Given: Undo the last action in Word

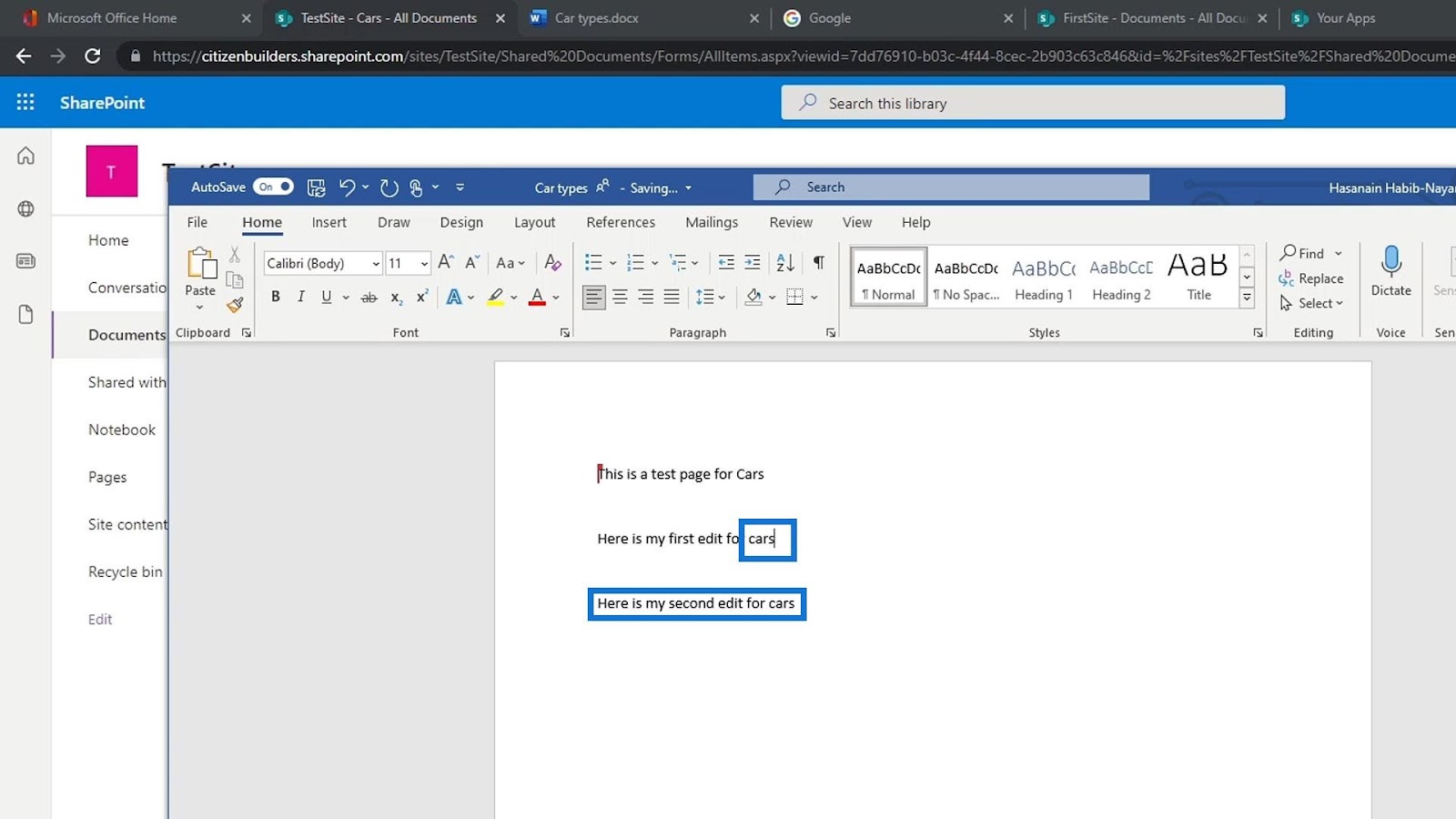Looking at the screenshot, I should click(x=347, y=187).
